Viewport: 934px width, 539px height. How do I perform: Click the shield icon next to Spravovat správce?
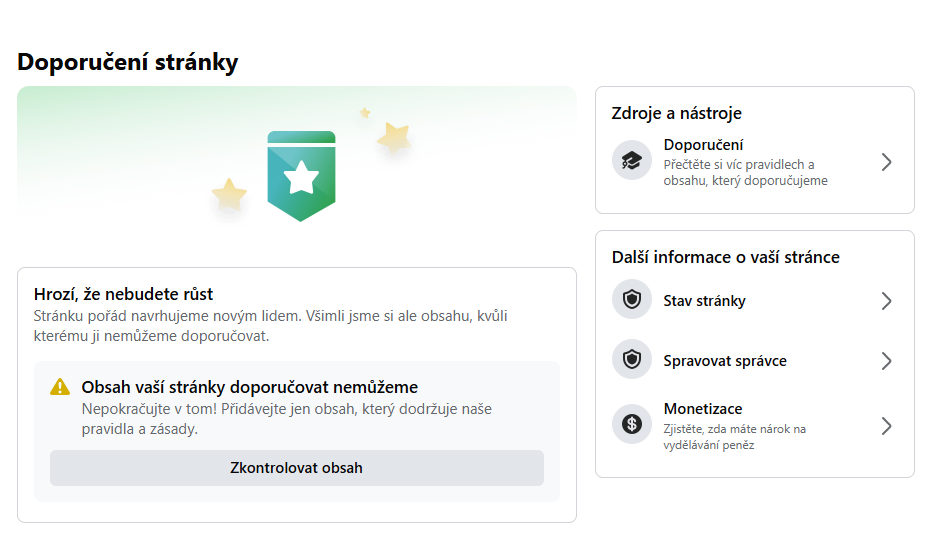[x=631, y=359]
